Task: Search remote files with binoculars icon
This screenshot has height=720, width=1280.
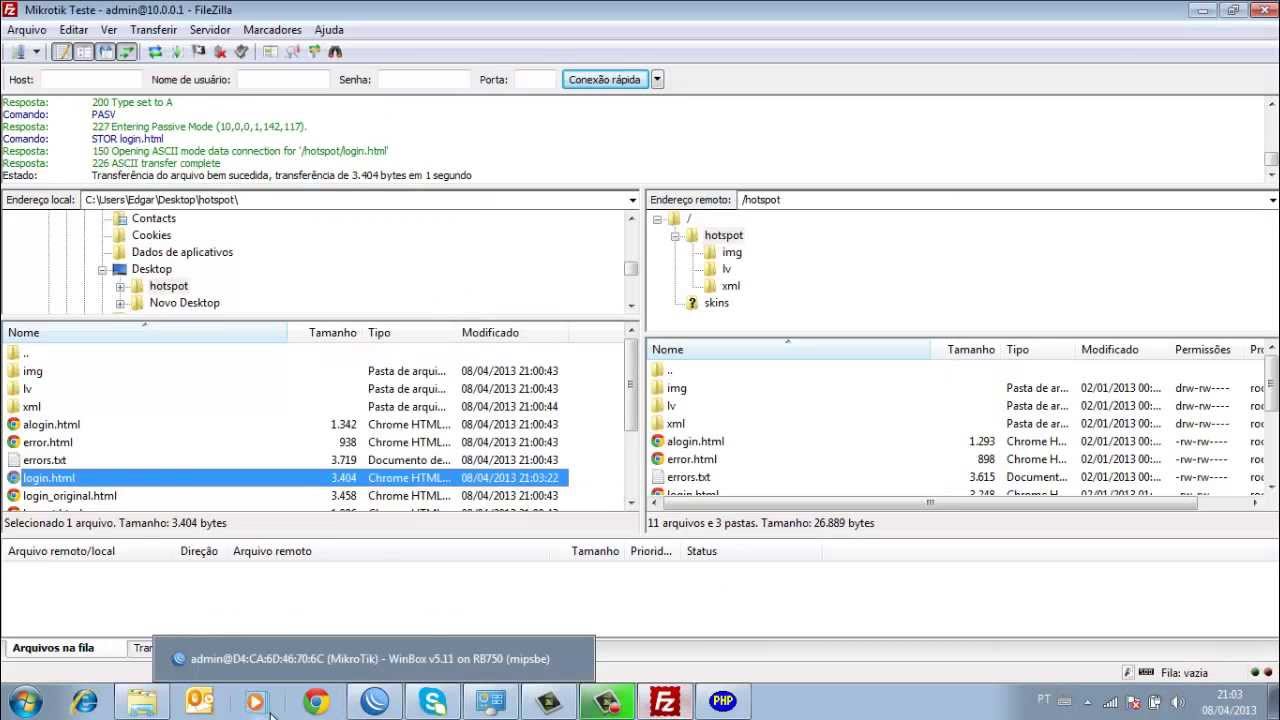Action: 335,52
